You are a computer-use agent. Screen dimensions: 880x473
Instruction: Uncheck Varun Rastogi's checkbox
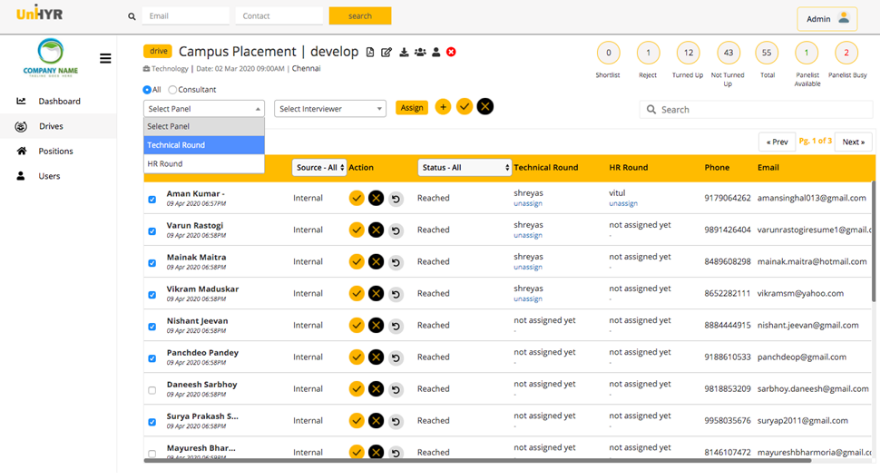click(152, 231)
